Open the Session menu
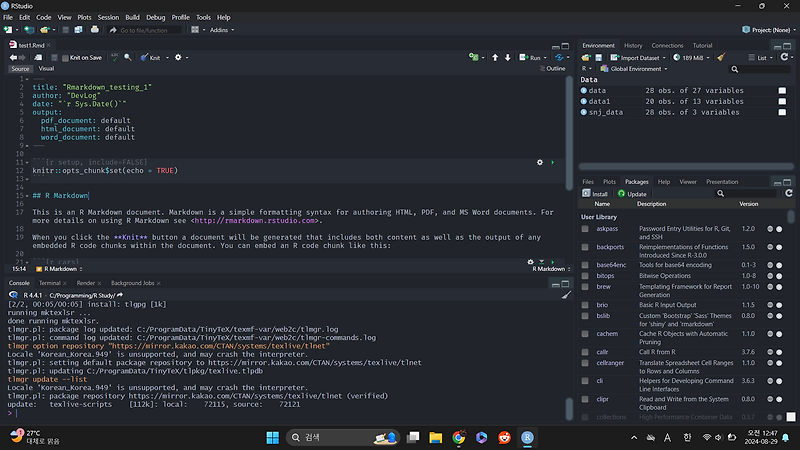The height and width of the screenshot is (450, 800). pyautogui.click(x=107, y=17)
